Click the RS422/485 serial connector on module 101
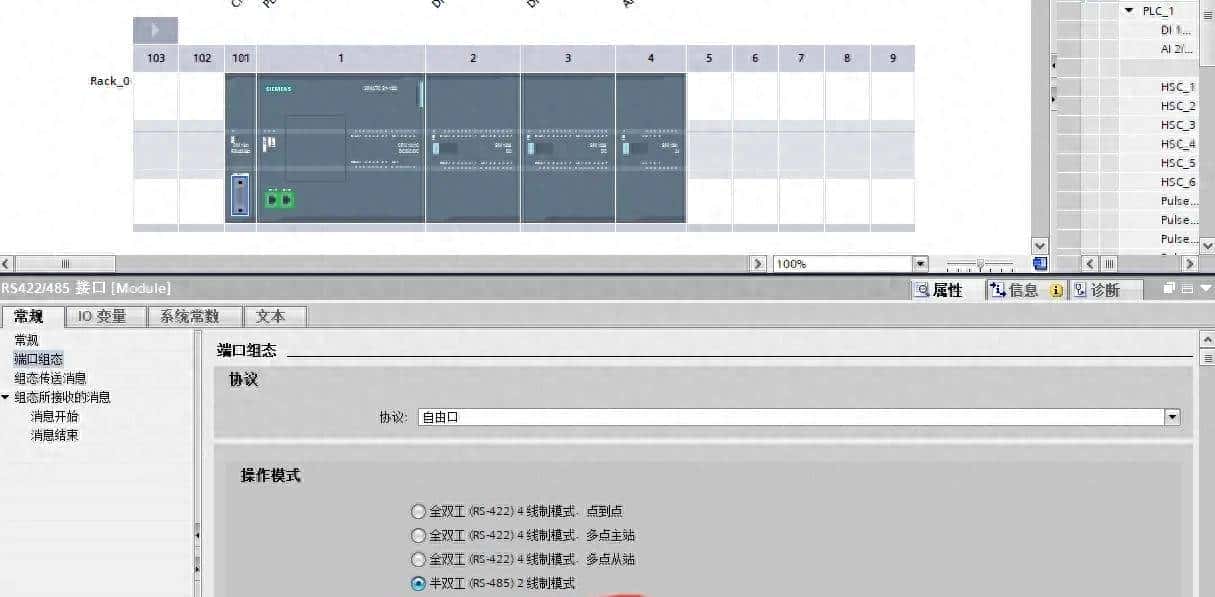Image resolution: width=1215 pixels, height=597 pixels. pyautogui.click(x=238, y=194)
